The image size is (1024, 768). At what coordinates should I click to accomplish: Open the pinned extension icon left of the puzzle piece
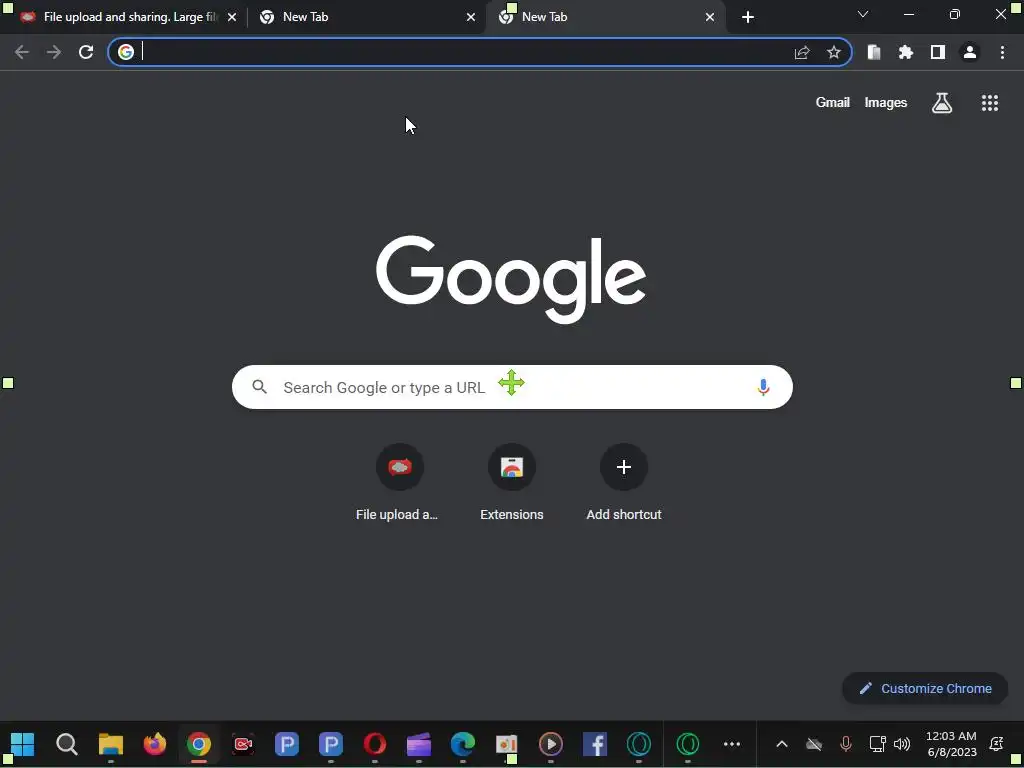(x=874, y=52)
